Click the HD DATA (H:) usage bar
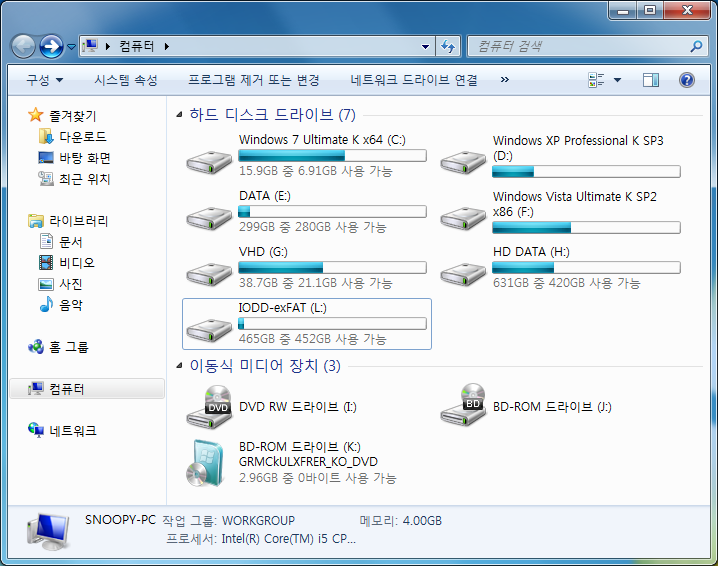Viewport: 718px width, 566px height. (586, 267)
